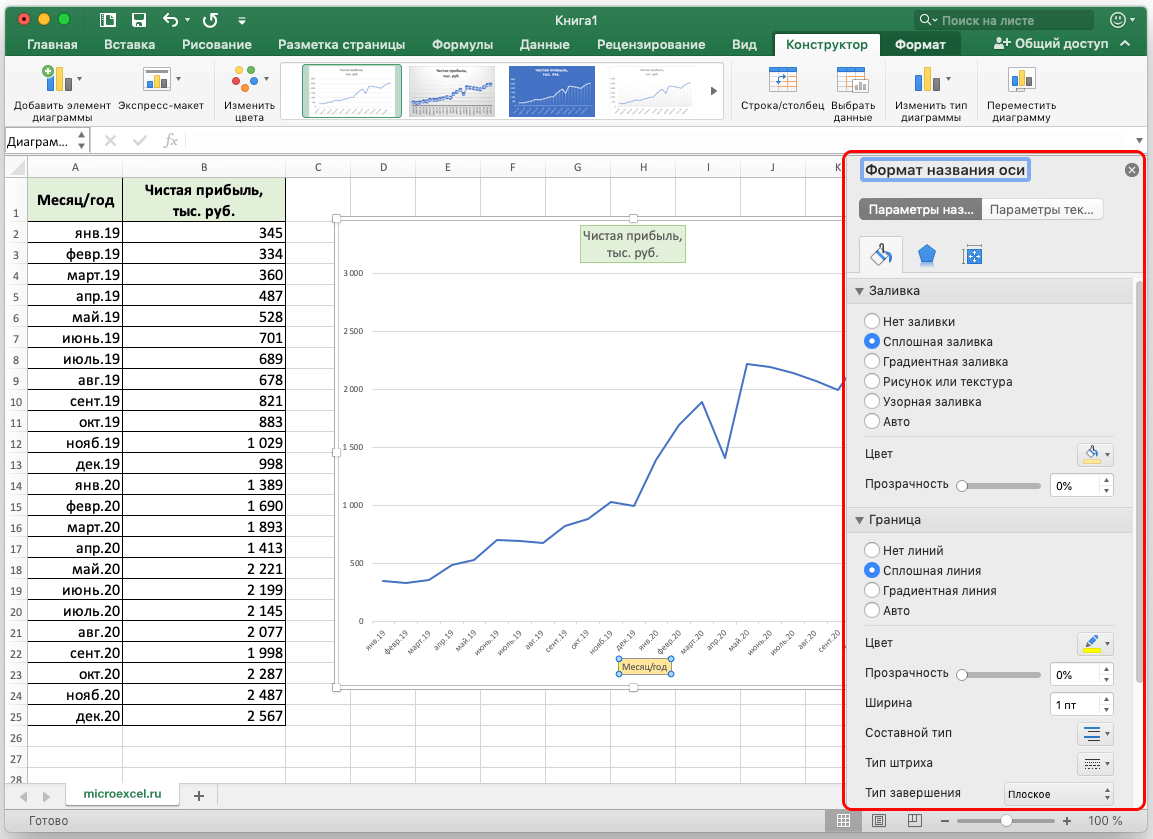Click the Move Chart (Переместить диаграмму) icon
Image resolution: width=1153 pixels, height=839 pixels.
tap(1021, 79)
